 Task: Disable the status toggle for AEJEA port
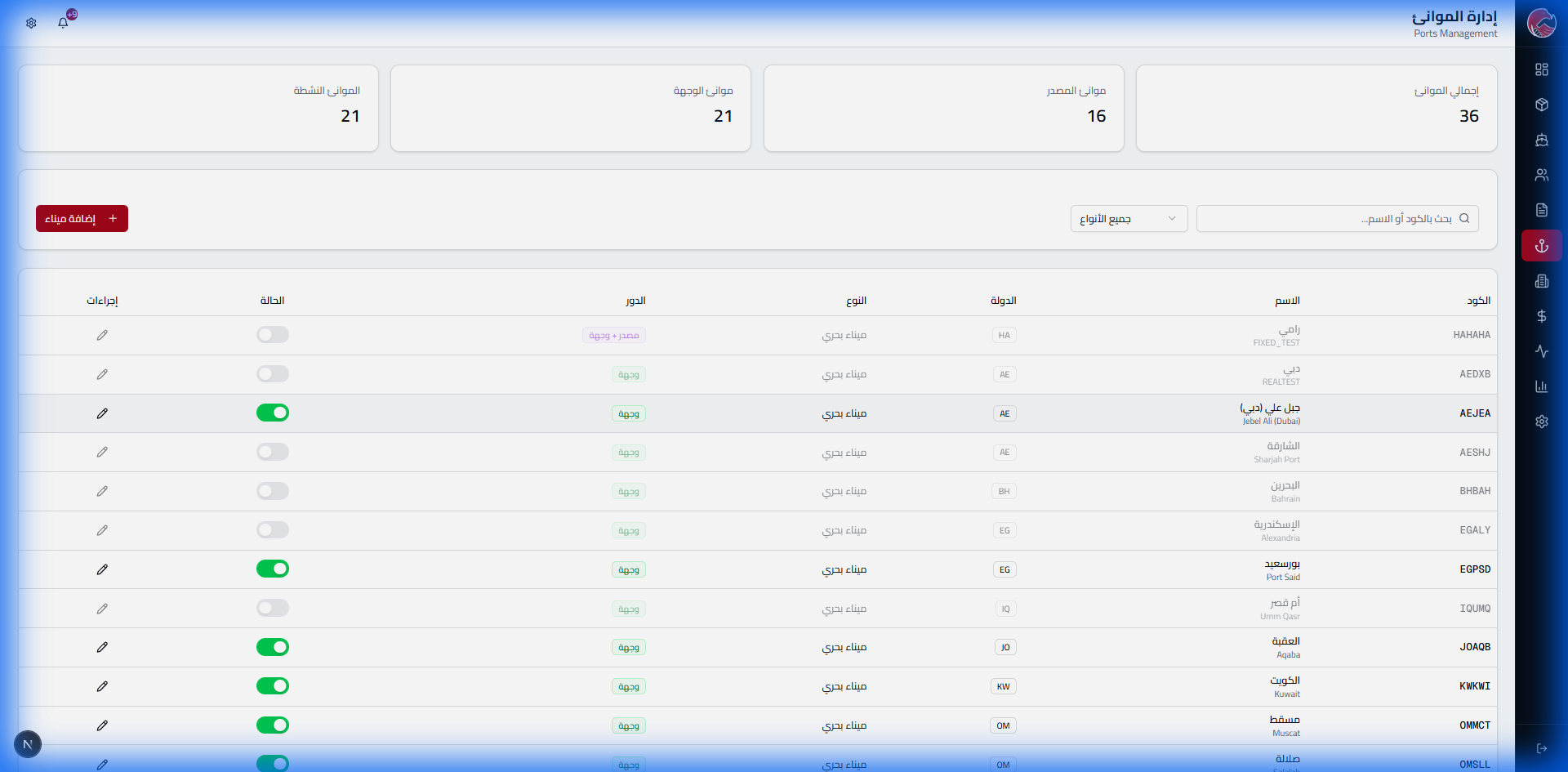(273, 413)
